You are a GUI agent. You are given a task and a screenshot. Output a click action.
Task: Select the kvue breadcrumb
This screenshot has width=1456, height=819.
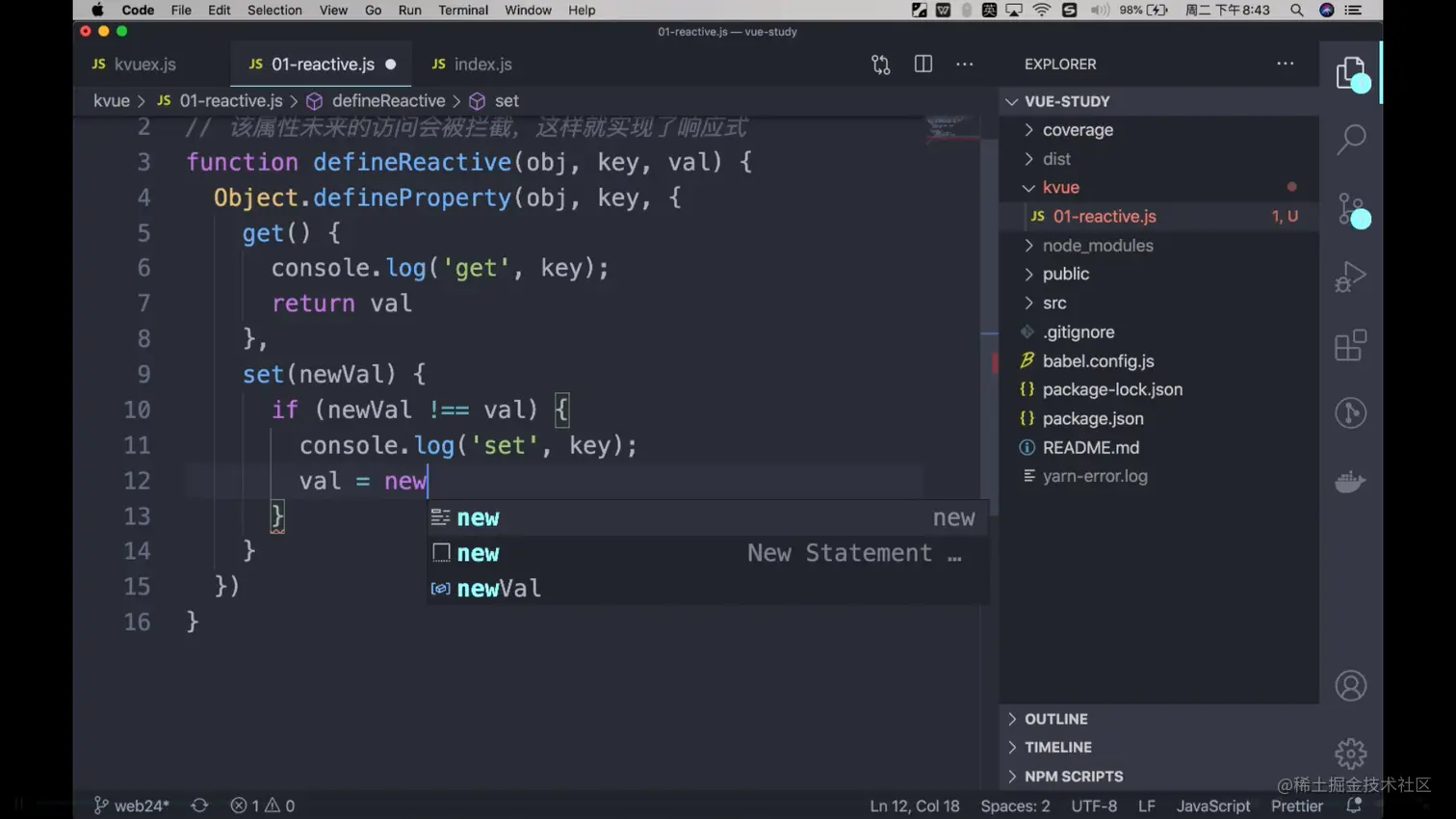pos(112,101)
